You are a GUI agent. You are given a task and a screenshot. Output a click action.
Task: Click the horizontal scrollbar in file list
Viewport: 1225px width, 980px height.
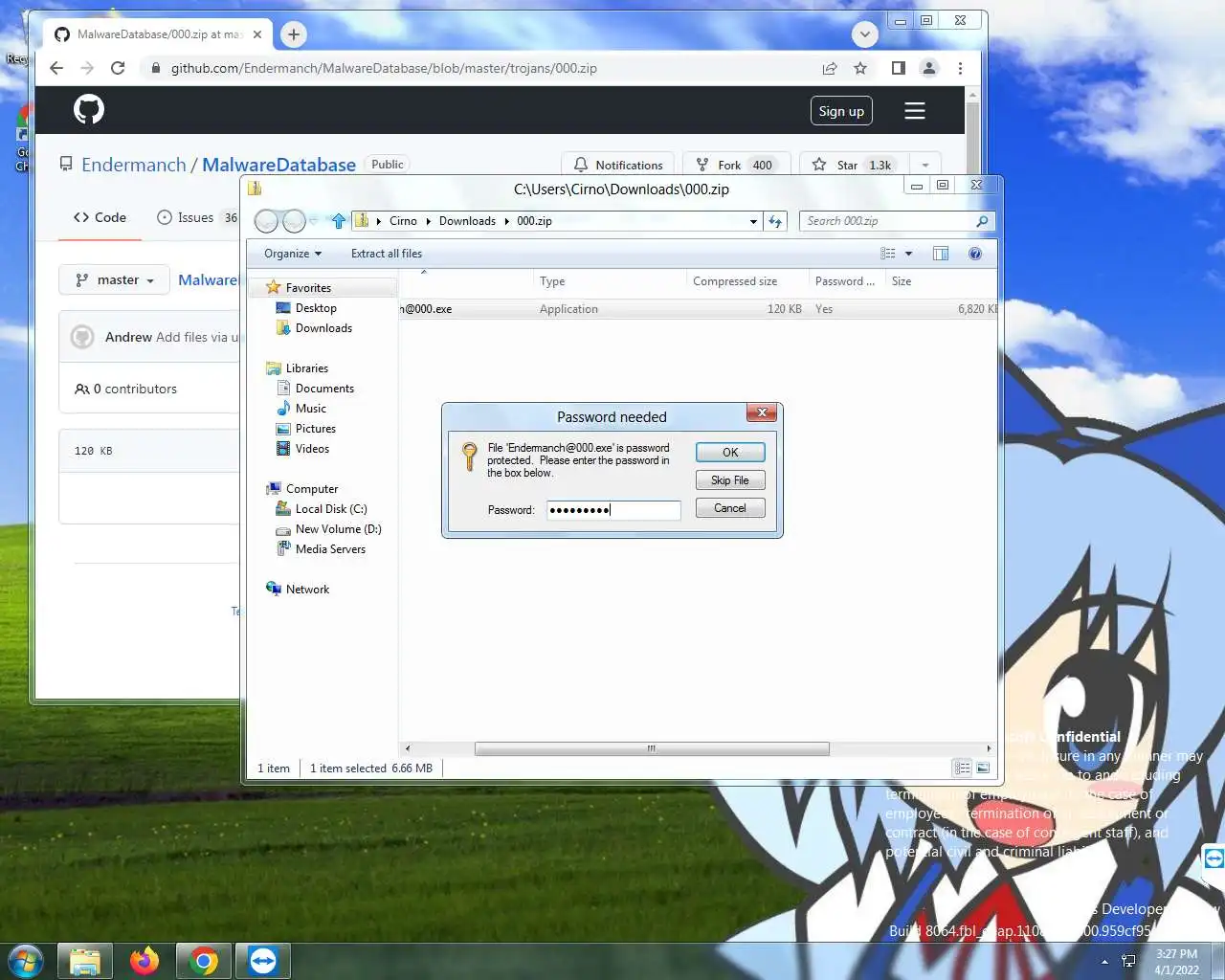(x=652, y=749)
